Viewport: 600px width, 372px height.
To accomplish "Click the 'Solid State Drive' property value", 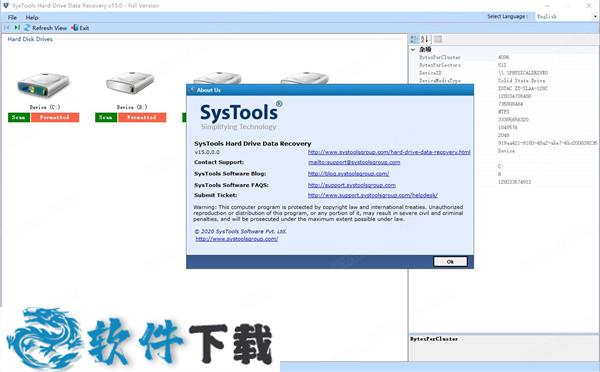I will point(521,81).
